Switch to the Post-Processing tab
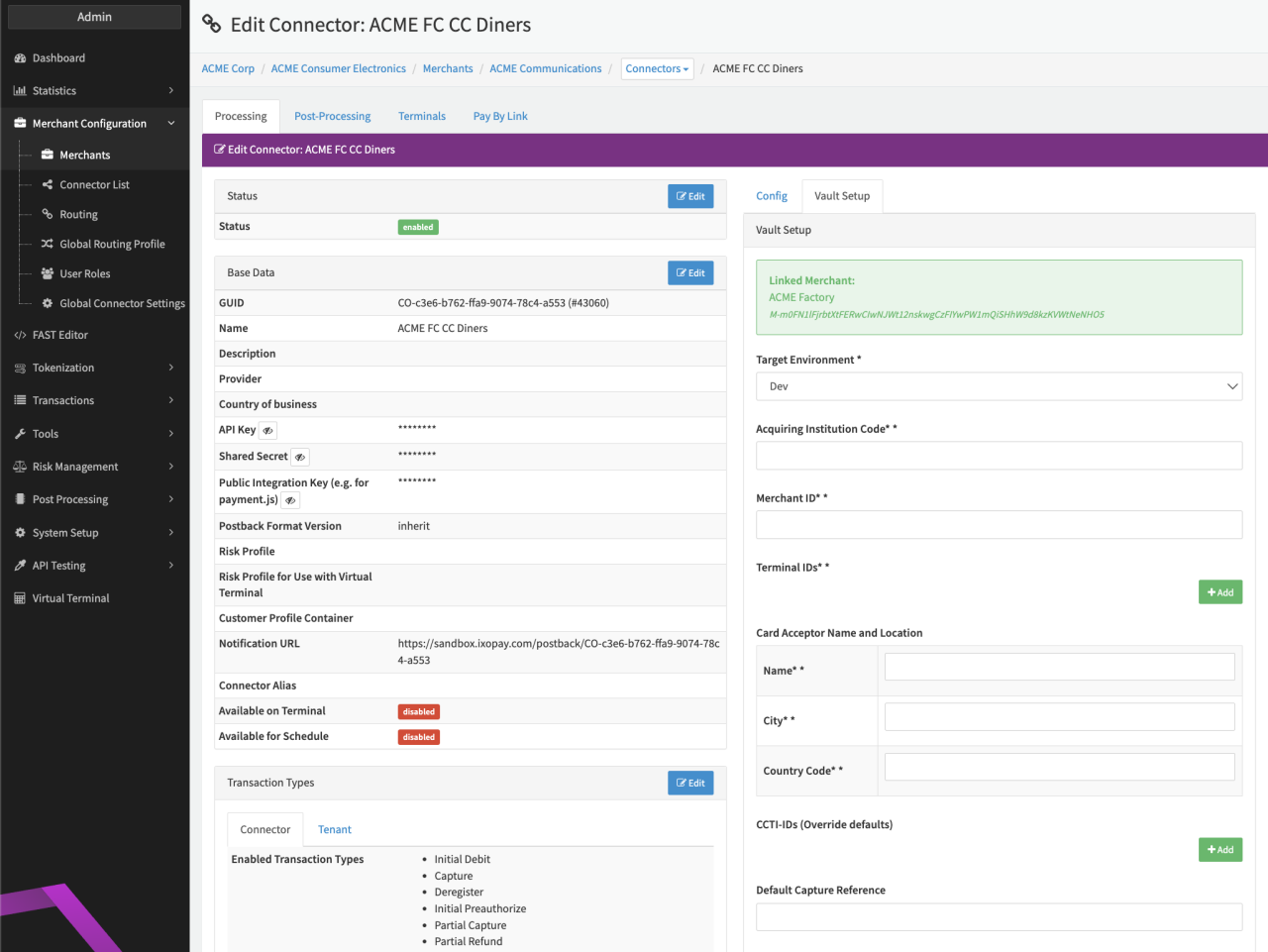 [332, 117]
